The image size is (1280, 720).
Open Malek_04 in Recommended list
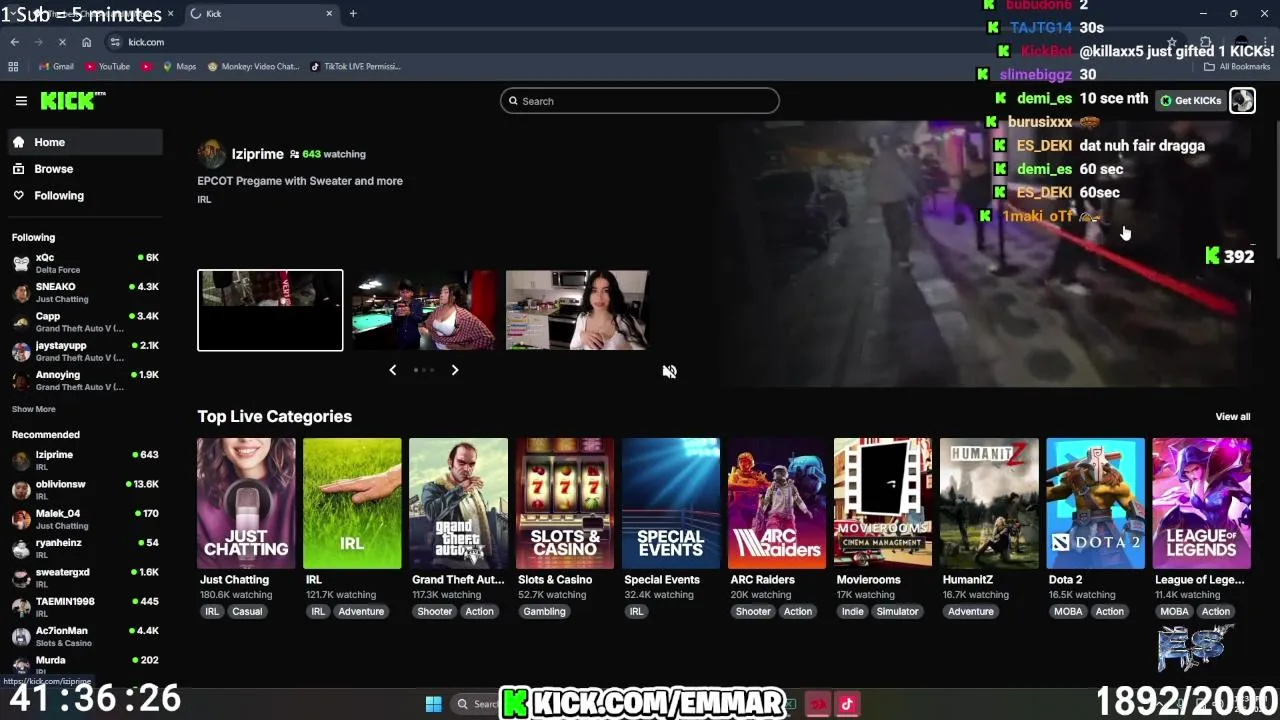click(84, 519)
